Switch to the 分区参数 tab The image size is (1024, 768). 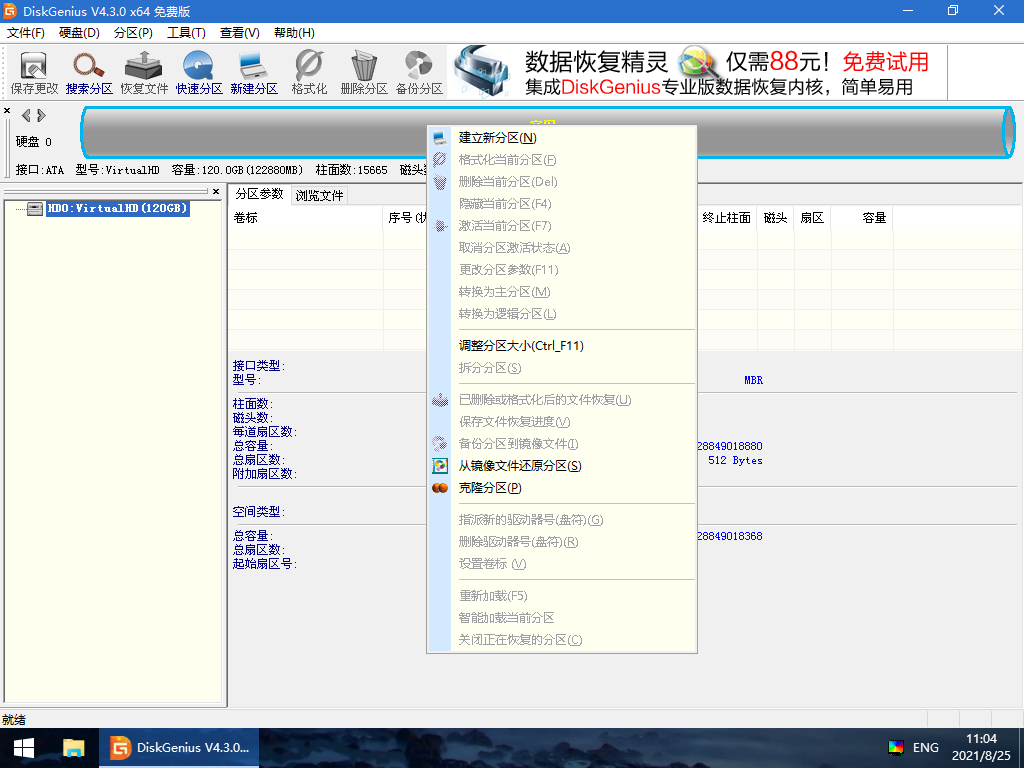(259, 194)
